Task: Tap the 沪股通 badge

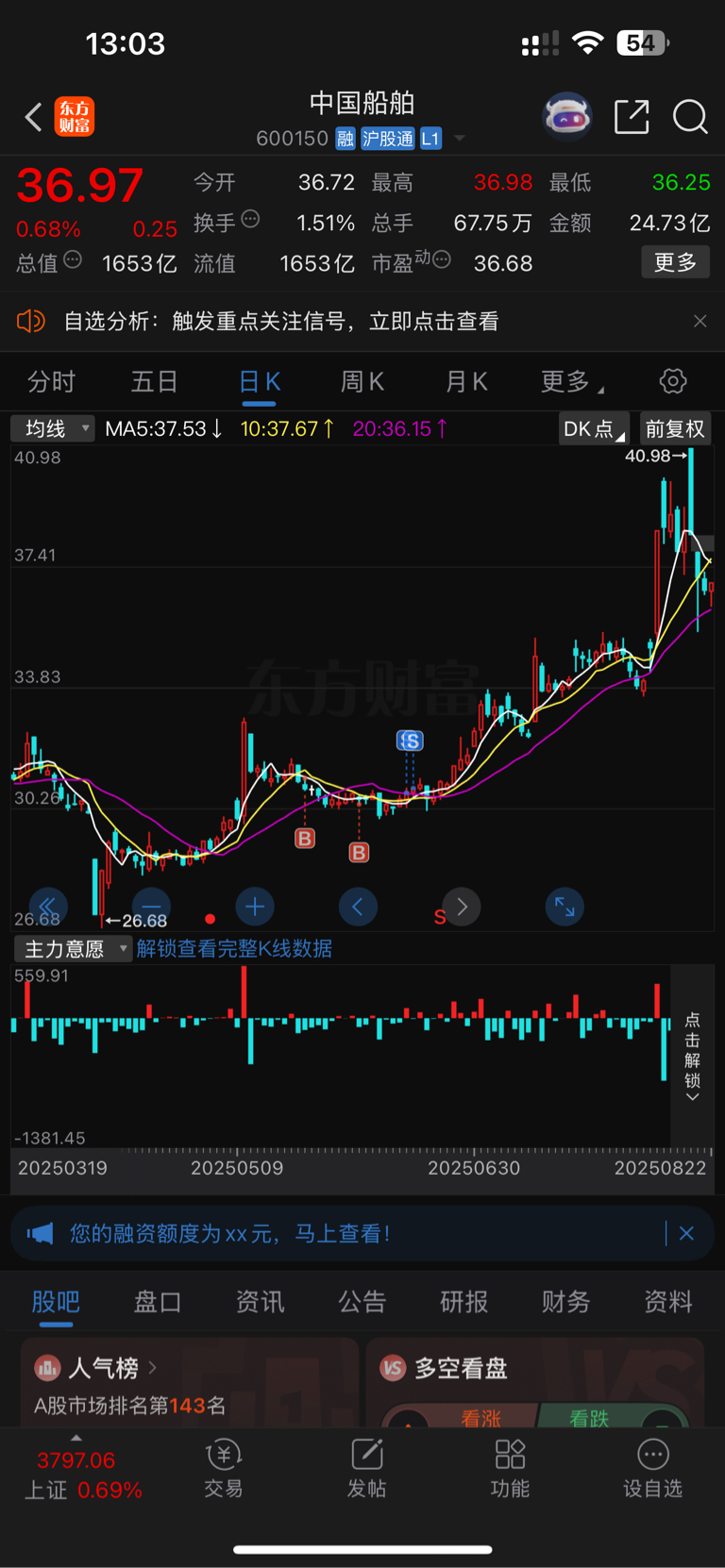Action: [387, 139]
